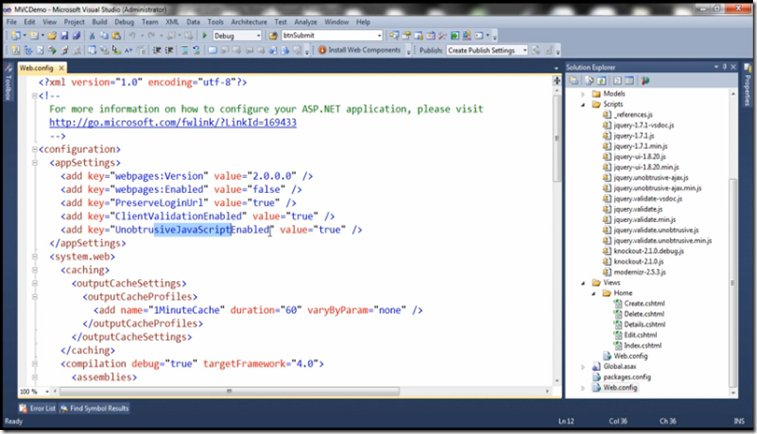The image size is (757, 434).
Task: Open the File menu
Action: tap(12, 22)
